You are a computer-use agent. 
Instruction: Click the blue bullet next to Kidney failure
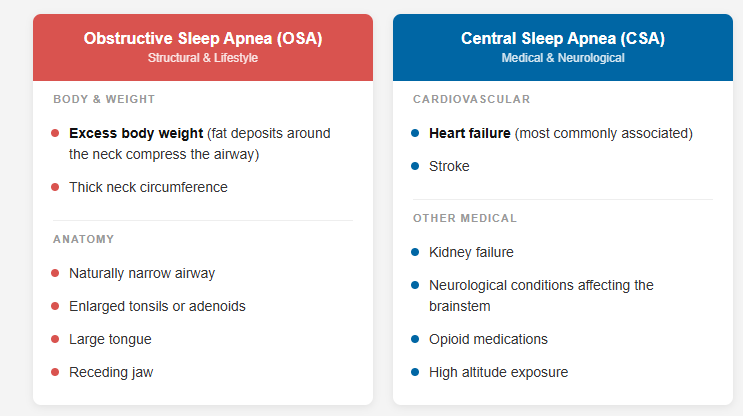coord(415,252)
